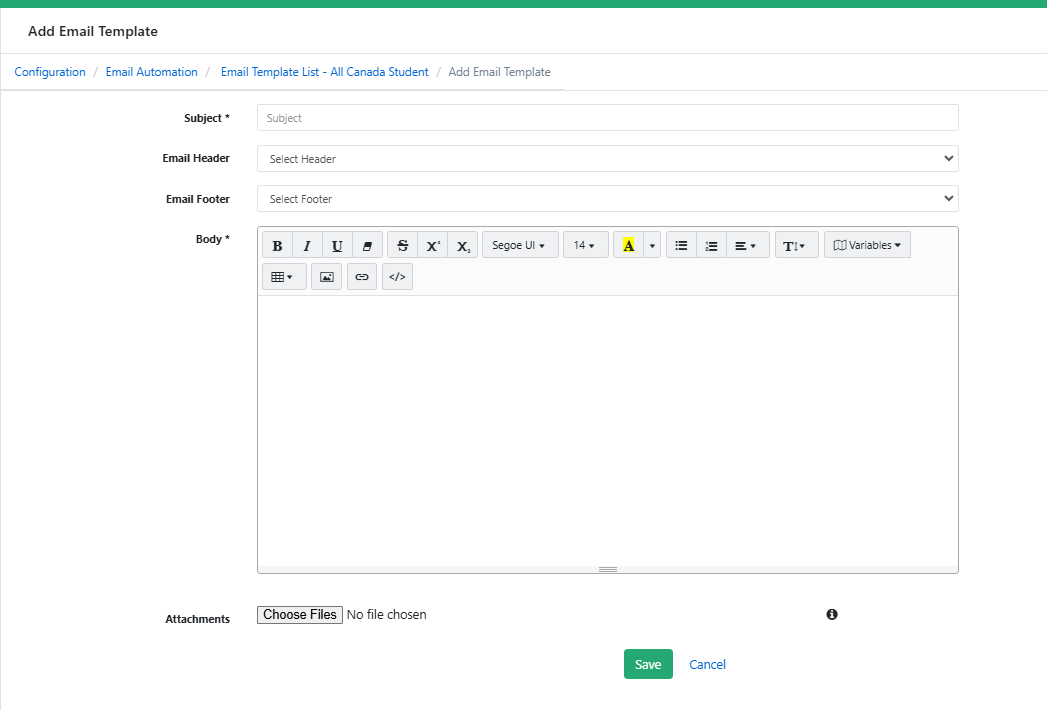
Task: Insert a hyperlink using the link icon
Action: [x=362, y=277]
